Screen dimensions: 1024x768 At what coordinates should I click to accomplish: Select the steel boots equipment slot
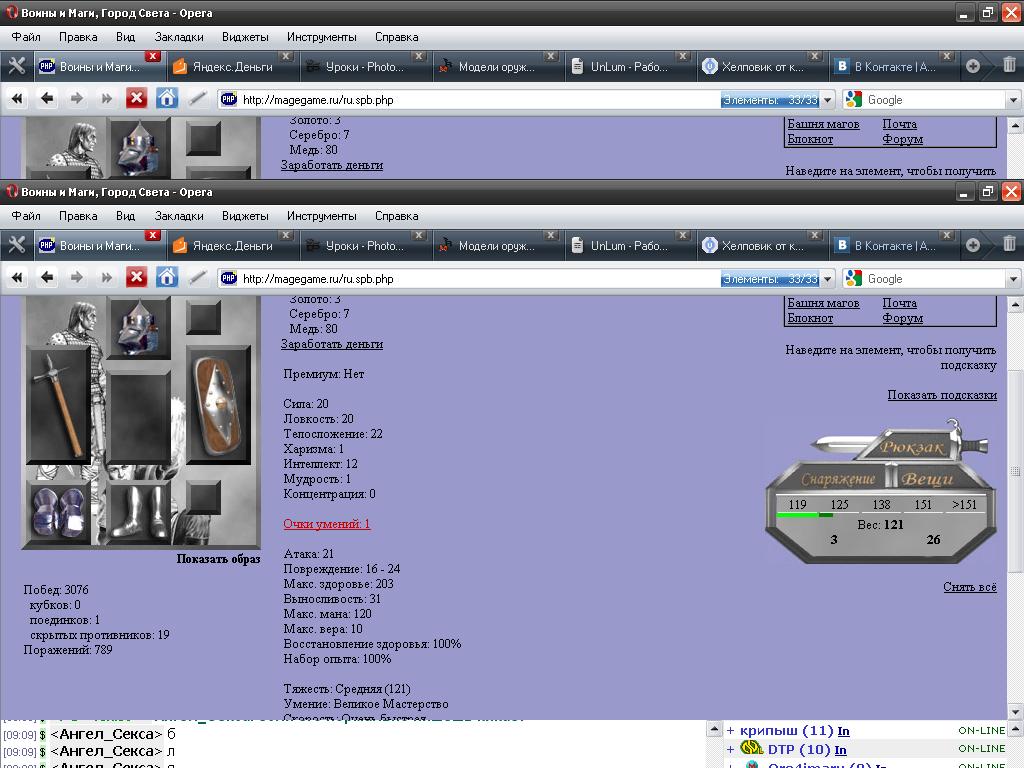(x=139, y=512)
